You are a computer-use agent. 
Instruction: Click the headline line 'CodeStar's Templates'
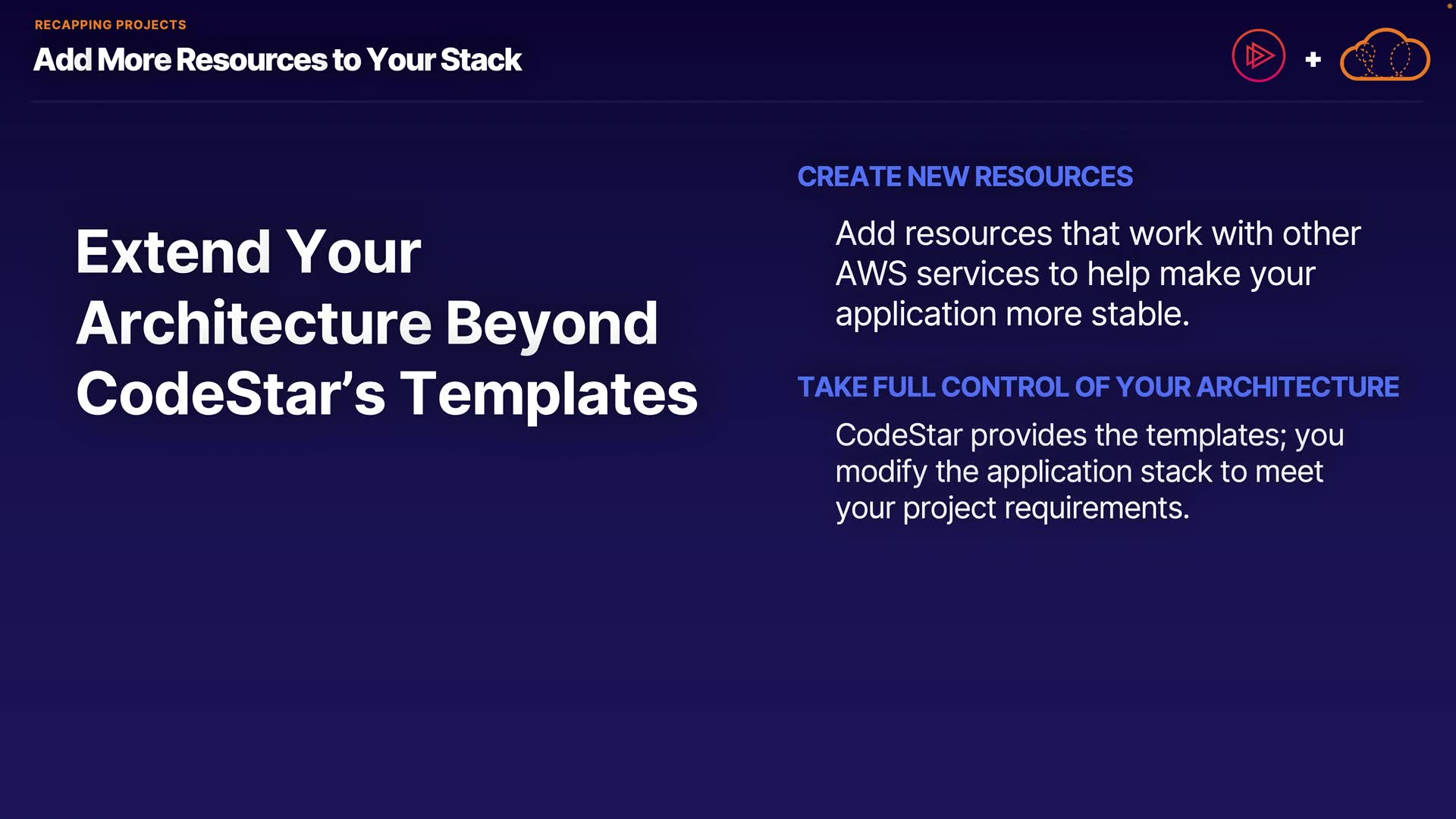point(387,394)
